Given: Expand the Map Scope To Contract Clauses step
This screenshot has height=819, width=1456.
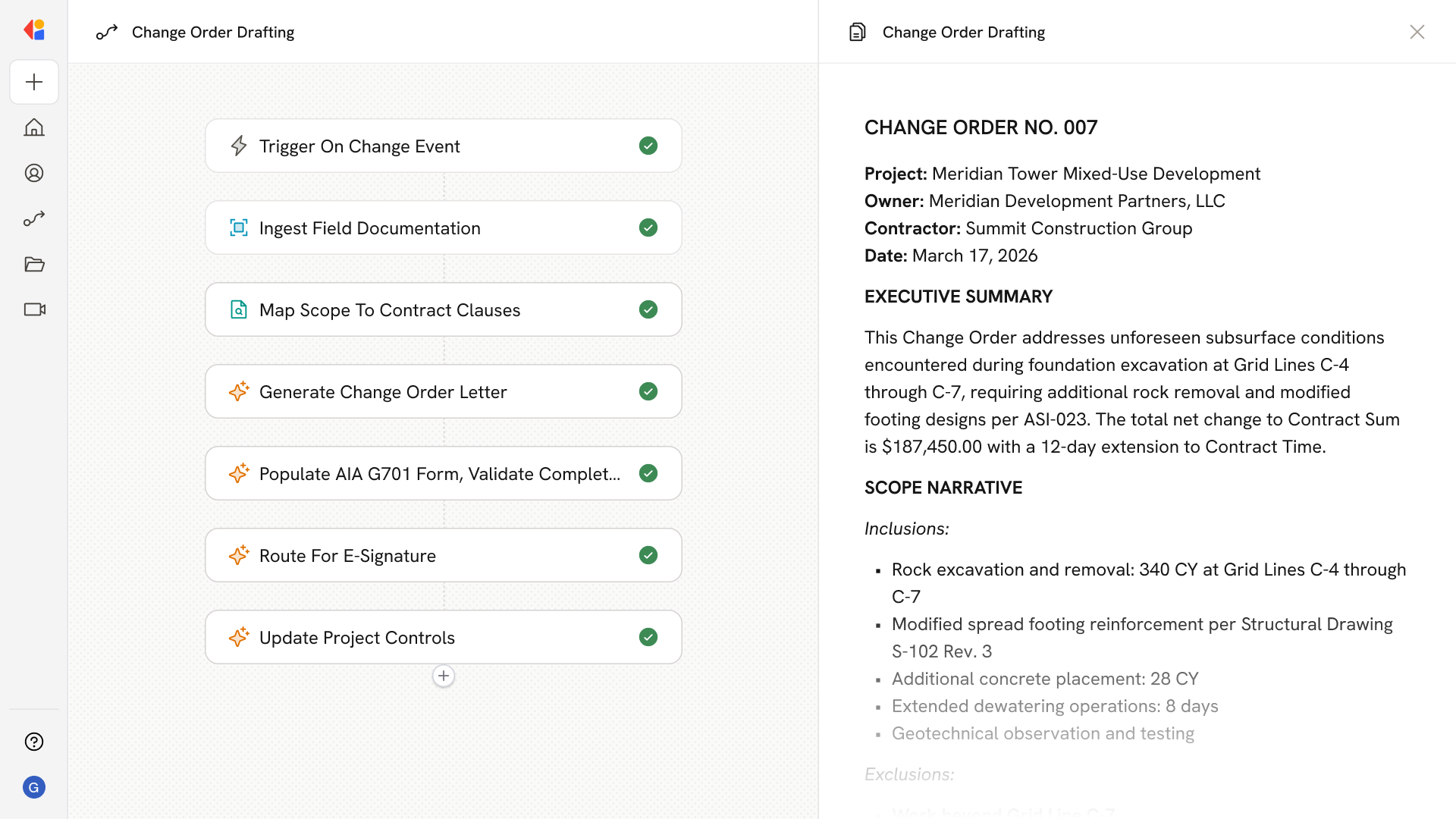Looking at the screenshot, I should 390,309.
